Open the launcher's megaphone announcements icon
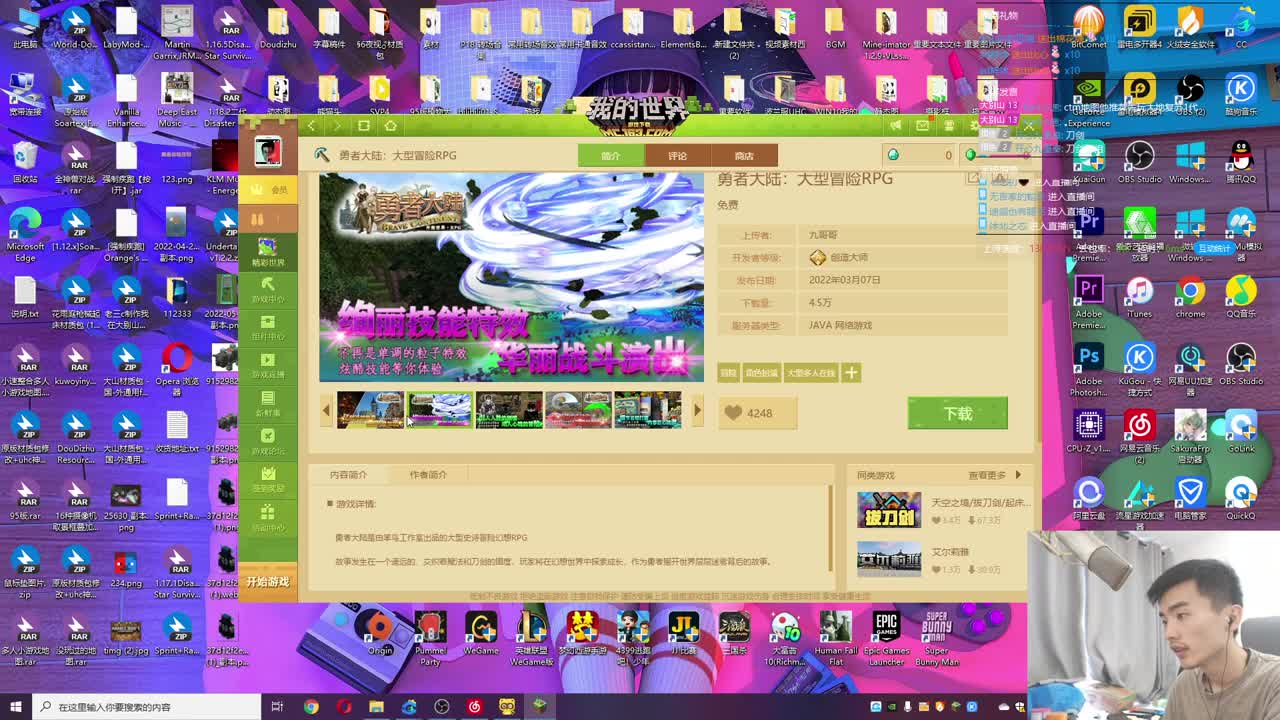Image resolution: width=1280 pixels, height=720 pixels. point(895,125)
